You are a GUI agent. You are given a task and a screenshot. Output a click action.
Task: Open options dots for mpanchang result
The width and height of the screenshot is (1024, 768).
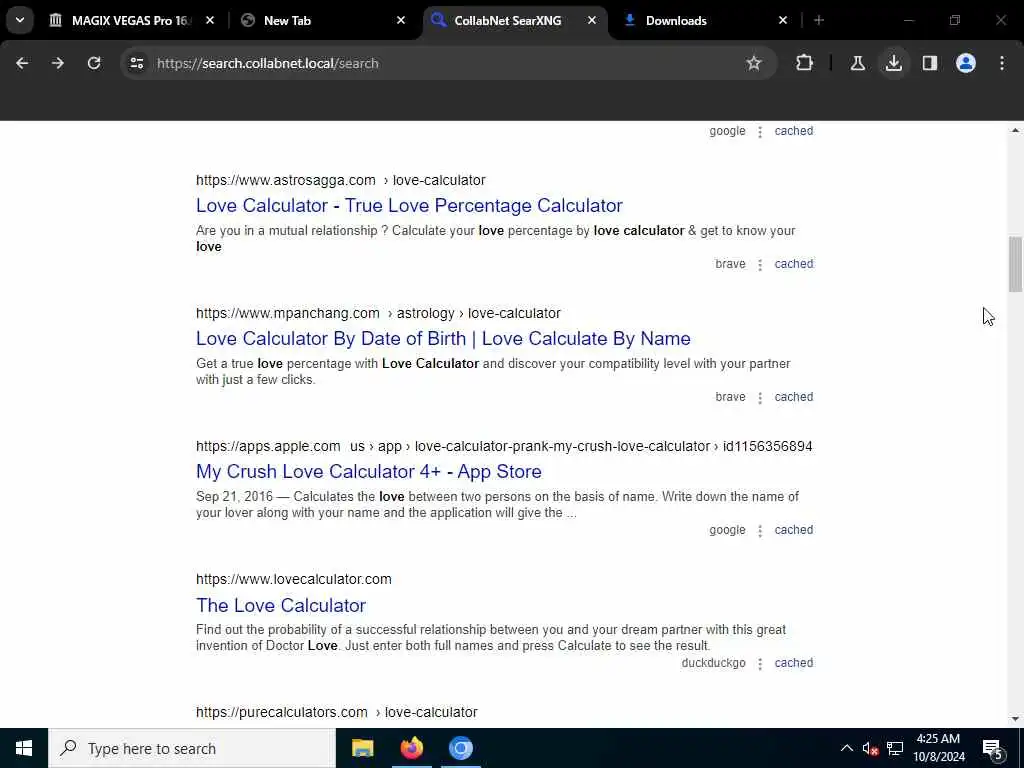pos(760,398)
